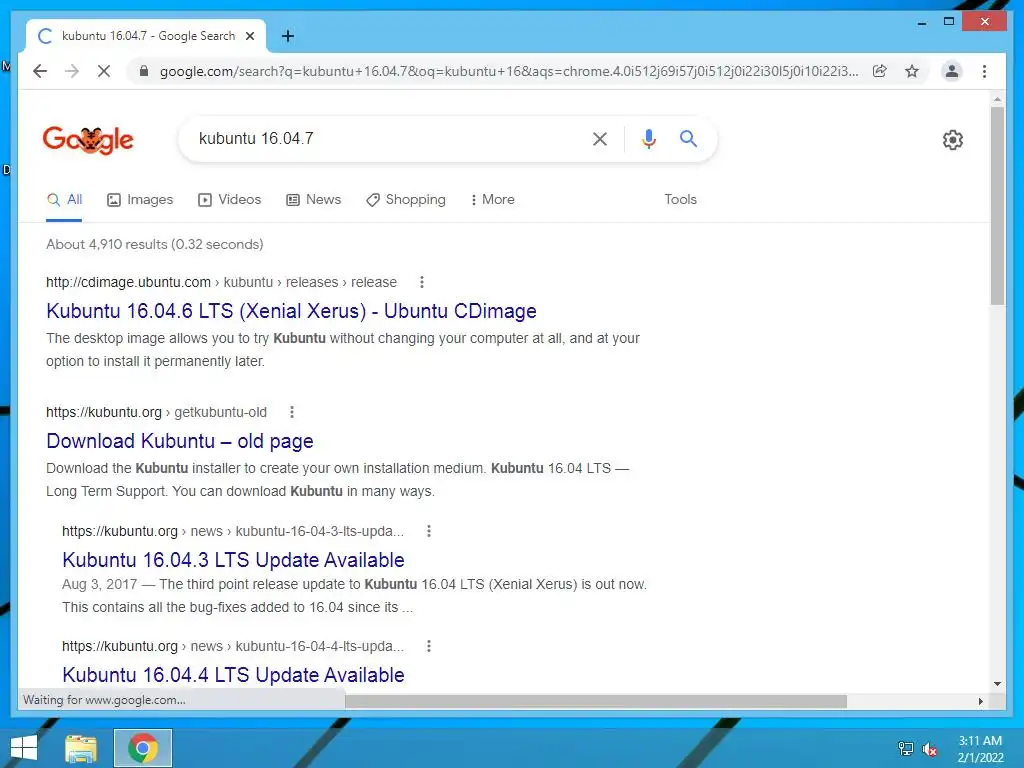Click the URL address bar
This screenshot has width=1024, height=768.
click(x=509, y=71)
